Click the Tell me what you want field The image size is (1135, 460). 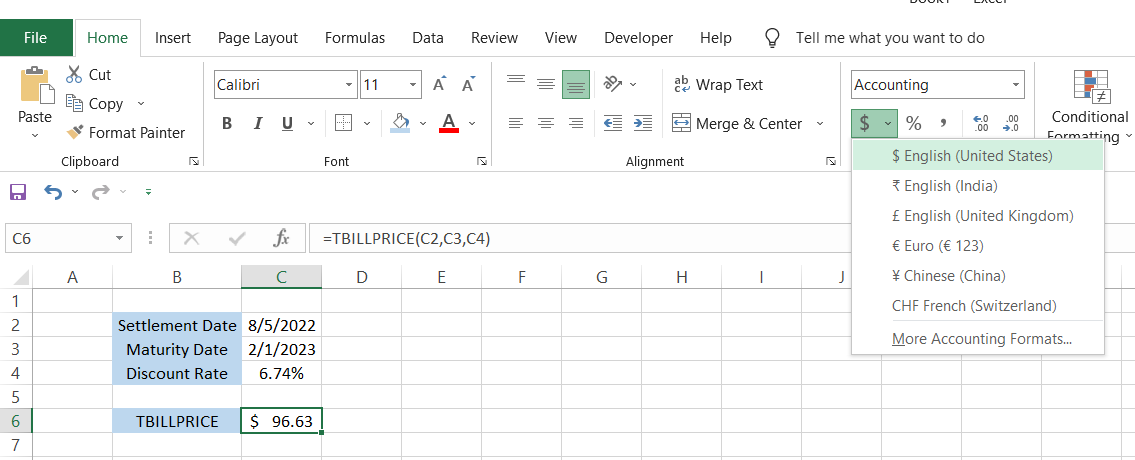click(889, 38)
